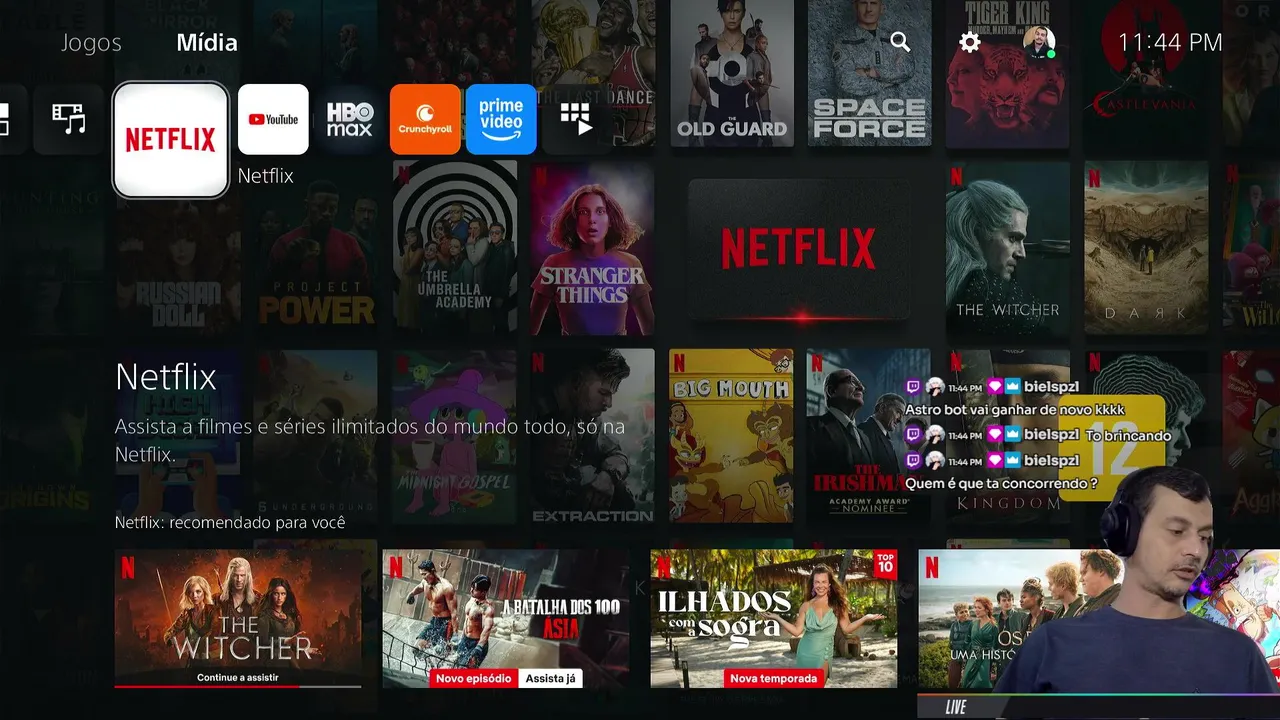The image size is (1280, 720).
Task: Click the chat message 'To brincando'
Action: click(x=1128, y=435)
